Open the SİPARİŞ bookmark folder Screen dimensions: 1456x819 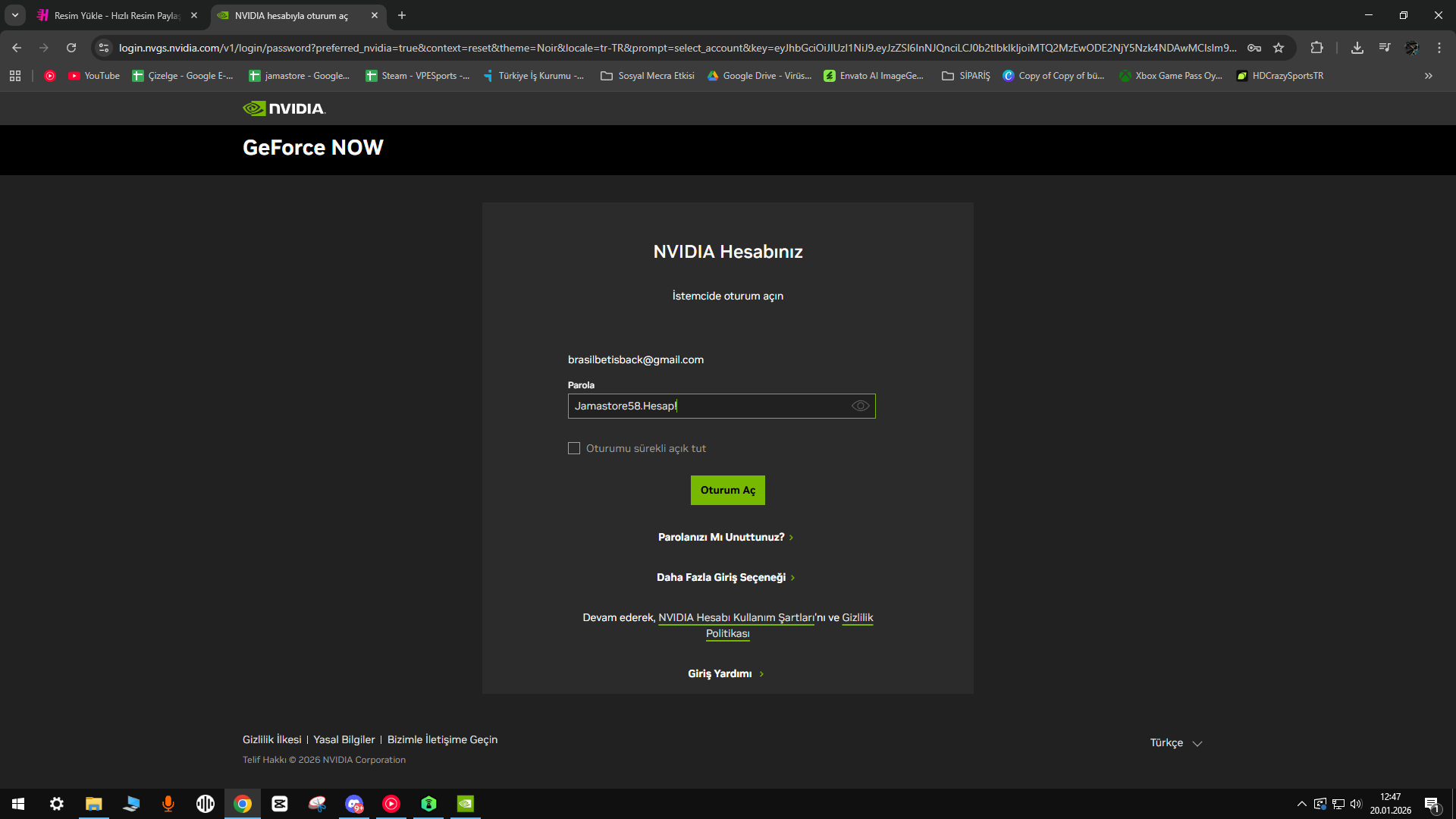966,76
